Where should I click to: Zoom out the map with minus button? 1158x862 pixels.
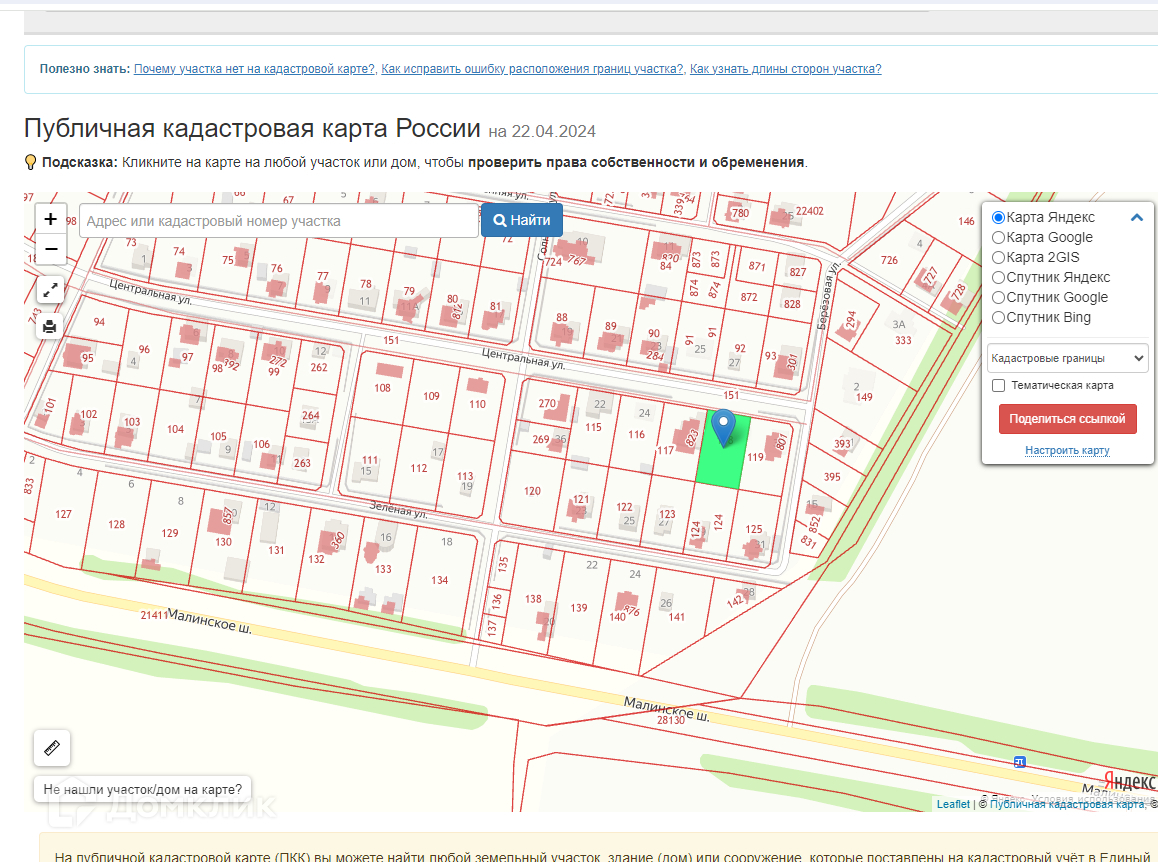point(51,249)
